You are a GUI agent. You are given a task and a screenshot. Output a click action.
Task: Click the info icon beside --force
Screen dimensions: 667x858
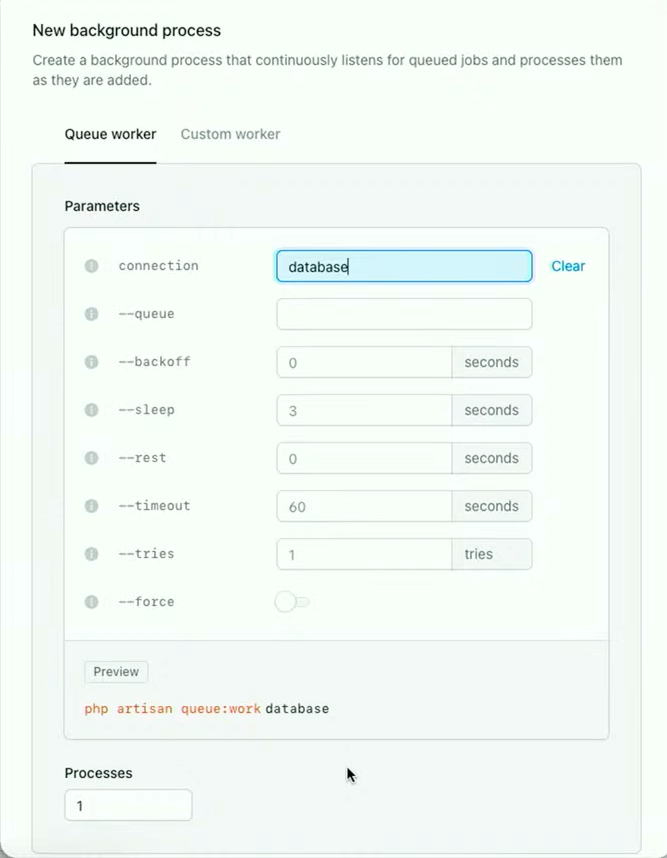(91, 602)
